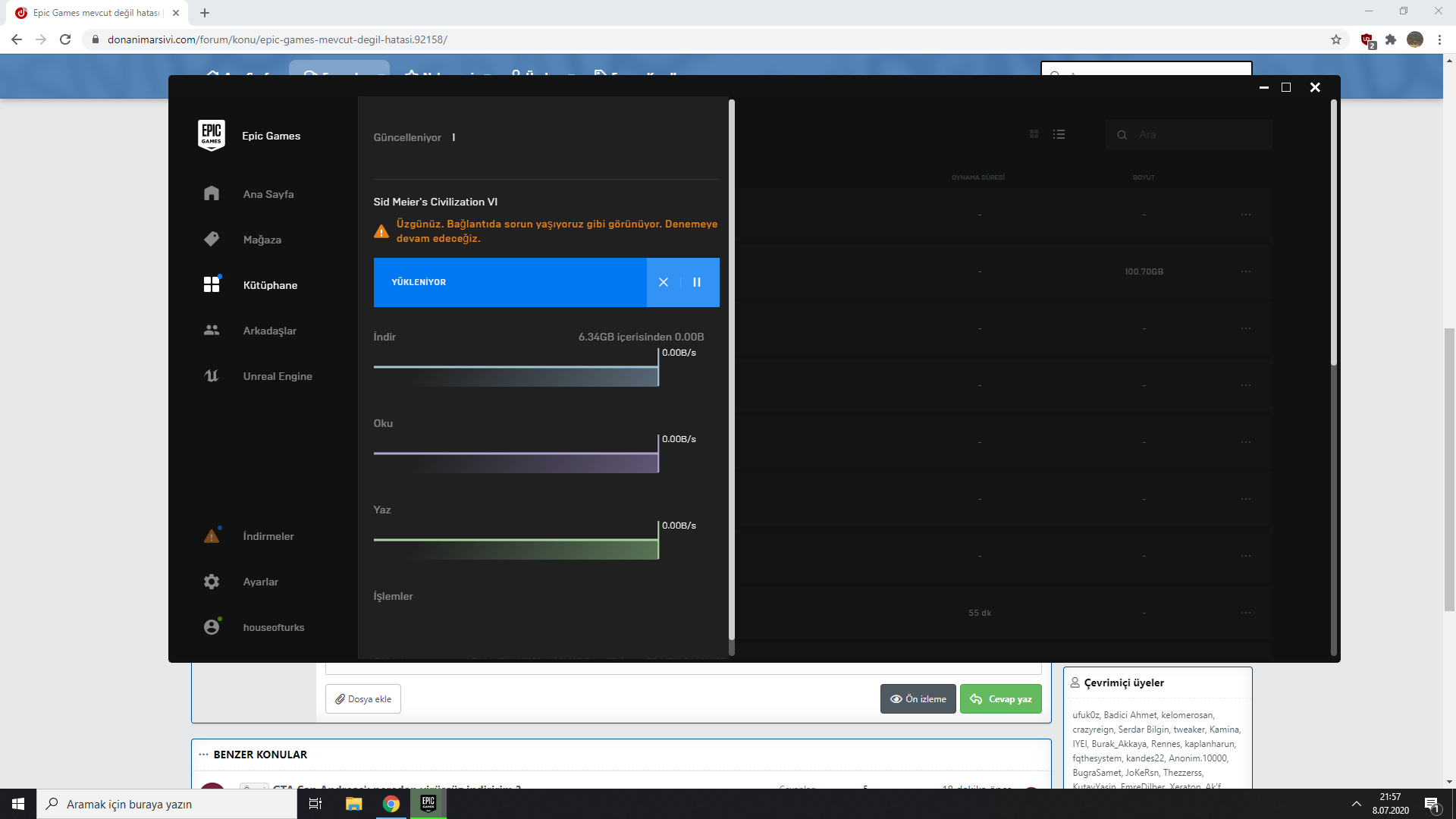Viewport: 1456px width, 819px height.
Task: Open the Unreal Engine section
Action: click(x=277, y=376)
